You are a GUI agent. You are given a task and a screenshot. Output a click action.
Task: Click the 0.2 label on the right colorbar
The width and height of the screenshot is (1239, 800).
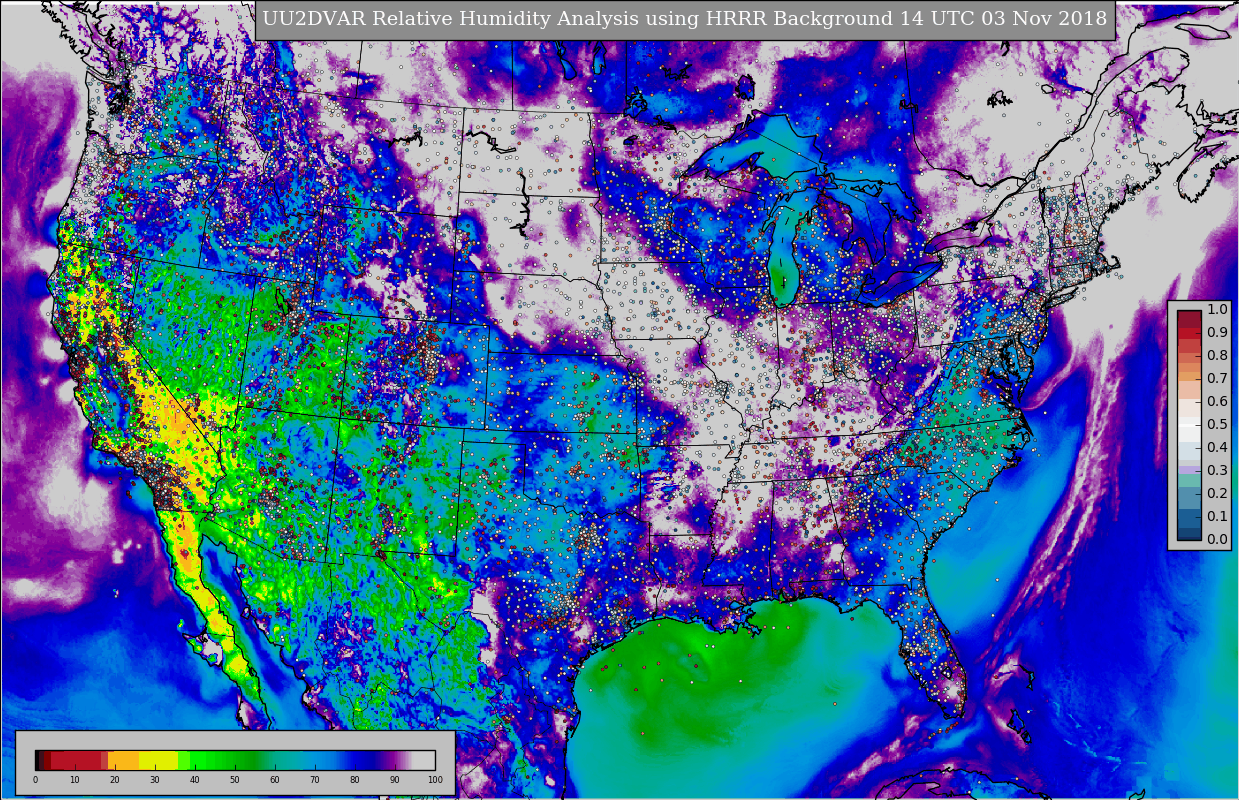1217,494
